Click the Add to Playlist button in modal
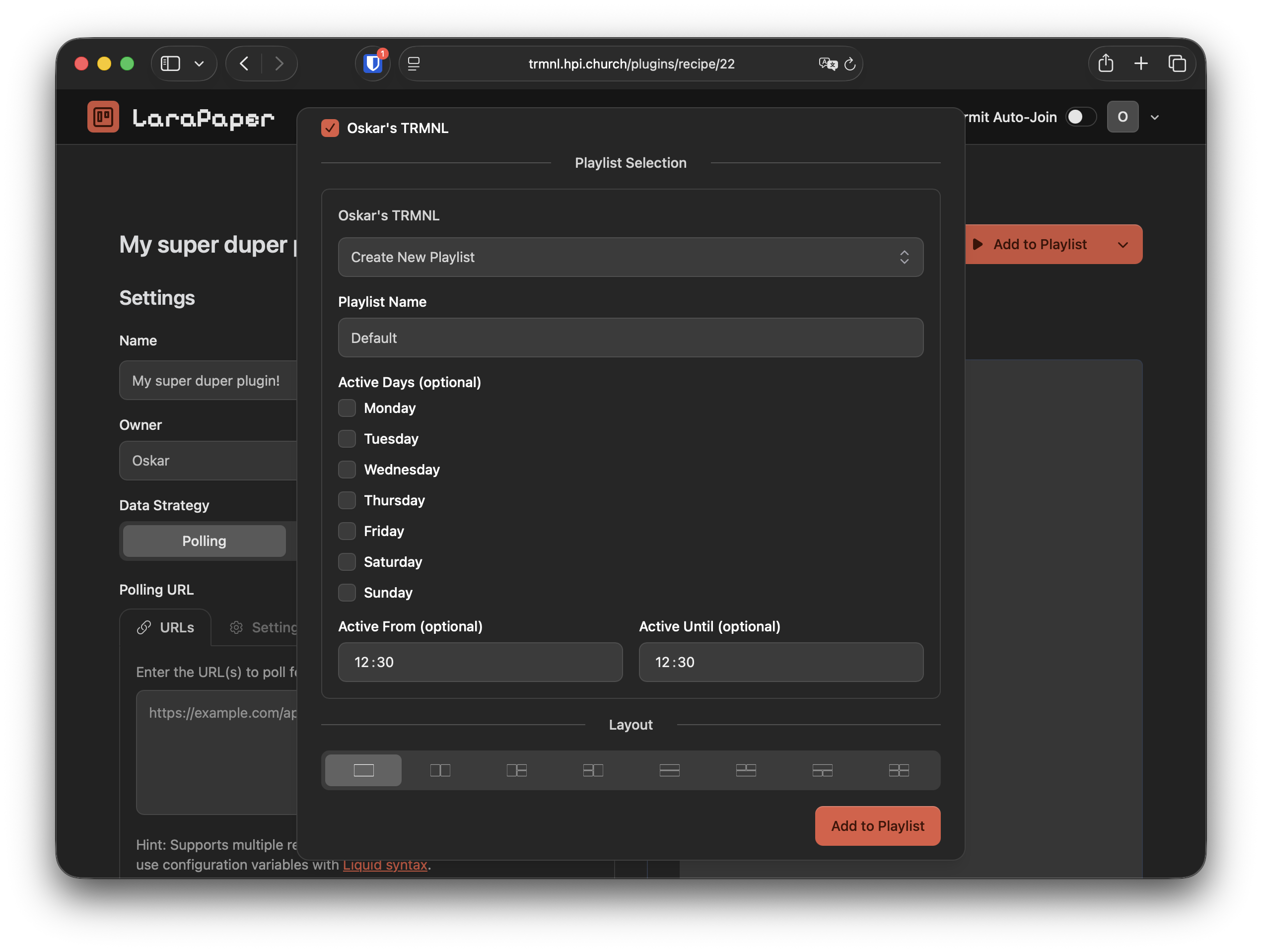Viewport: 1262px width, 952px height. (877, 826)
